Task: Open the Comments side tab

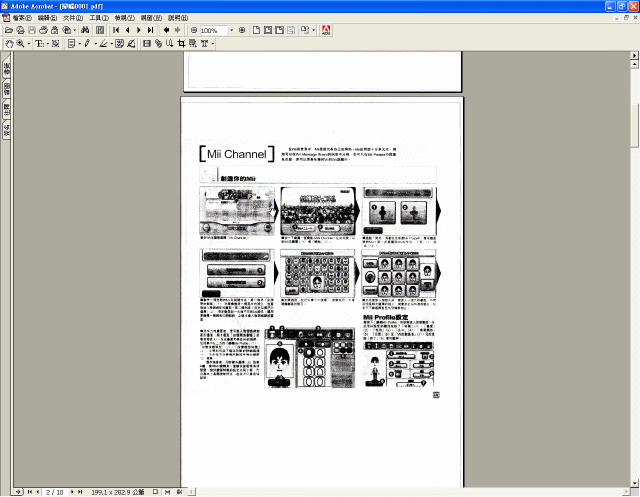Action: coord(7,109)
